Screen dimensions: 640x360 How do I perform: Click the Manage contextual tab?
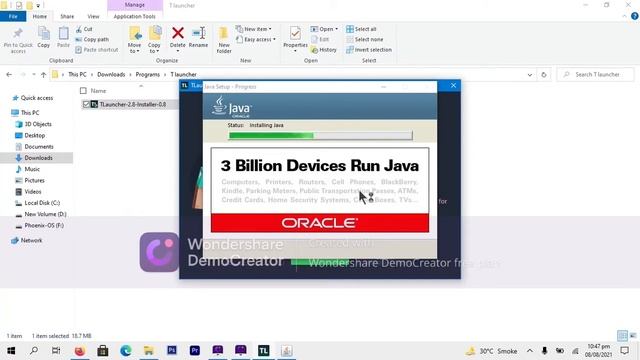pyautogui.click(x=135, y=5)
